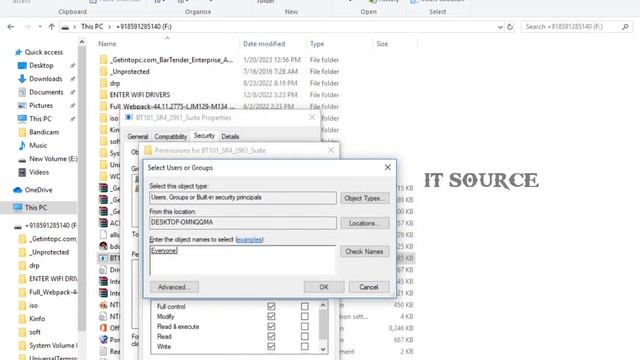Select +918591285140 (F:) drive in tree
This screenshot has width=640, height=360.
(51, 225)
